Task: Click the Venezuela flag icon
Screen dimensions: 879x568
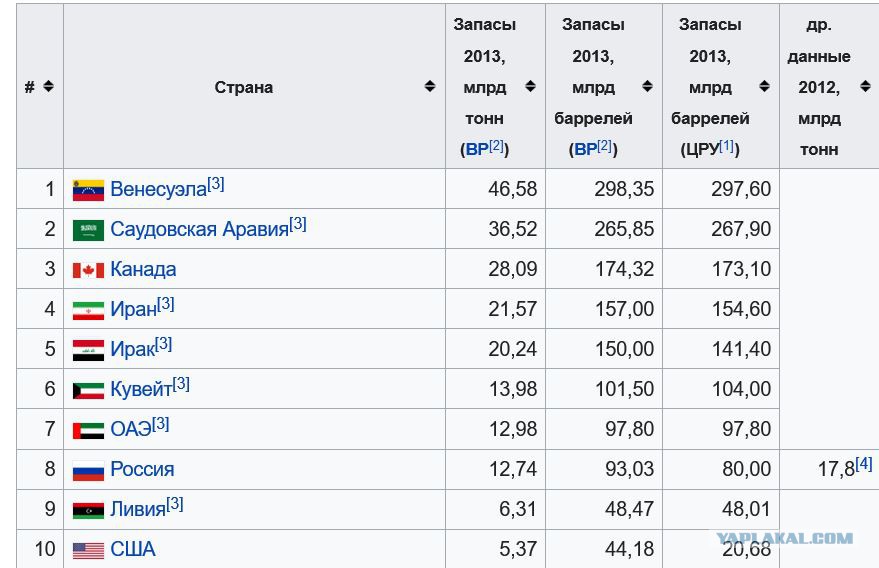Action: click(x=89, y=190)
